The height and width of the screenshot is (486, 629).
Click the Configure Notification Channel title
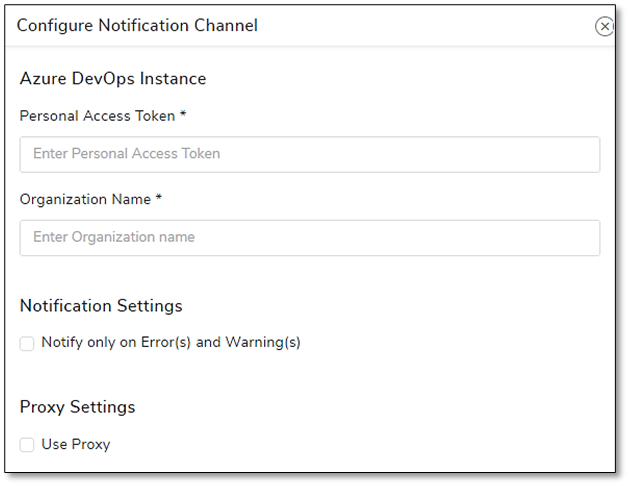pos(137,26)
